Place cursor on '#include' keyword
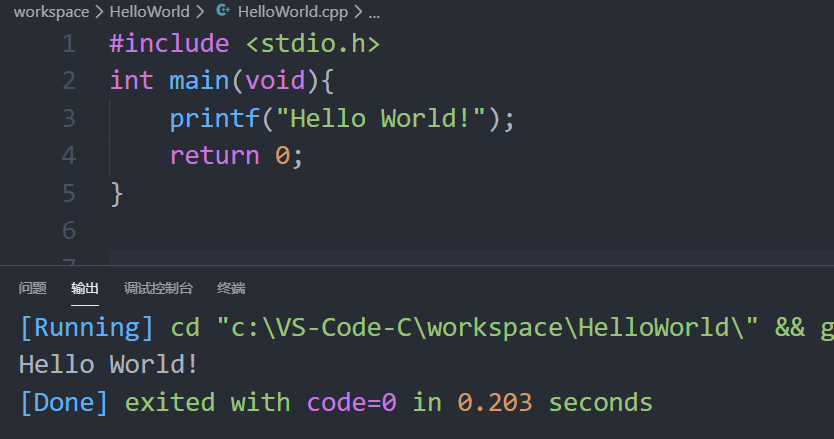 pos(169,44)
